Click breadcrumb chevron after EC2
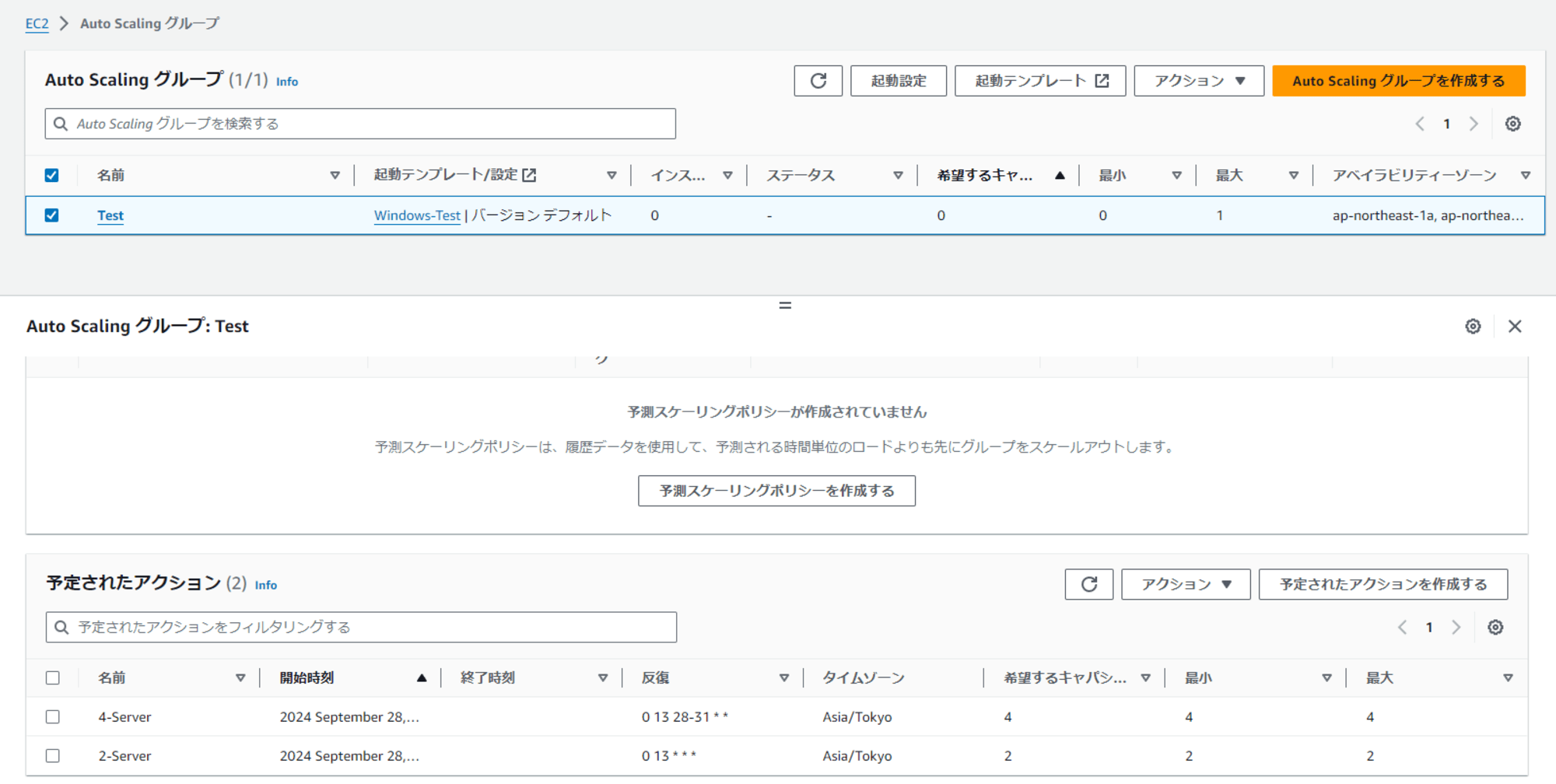This screenshot has width=1556, height=784. pos(65,23)
